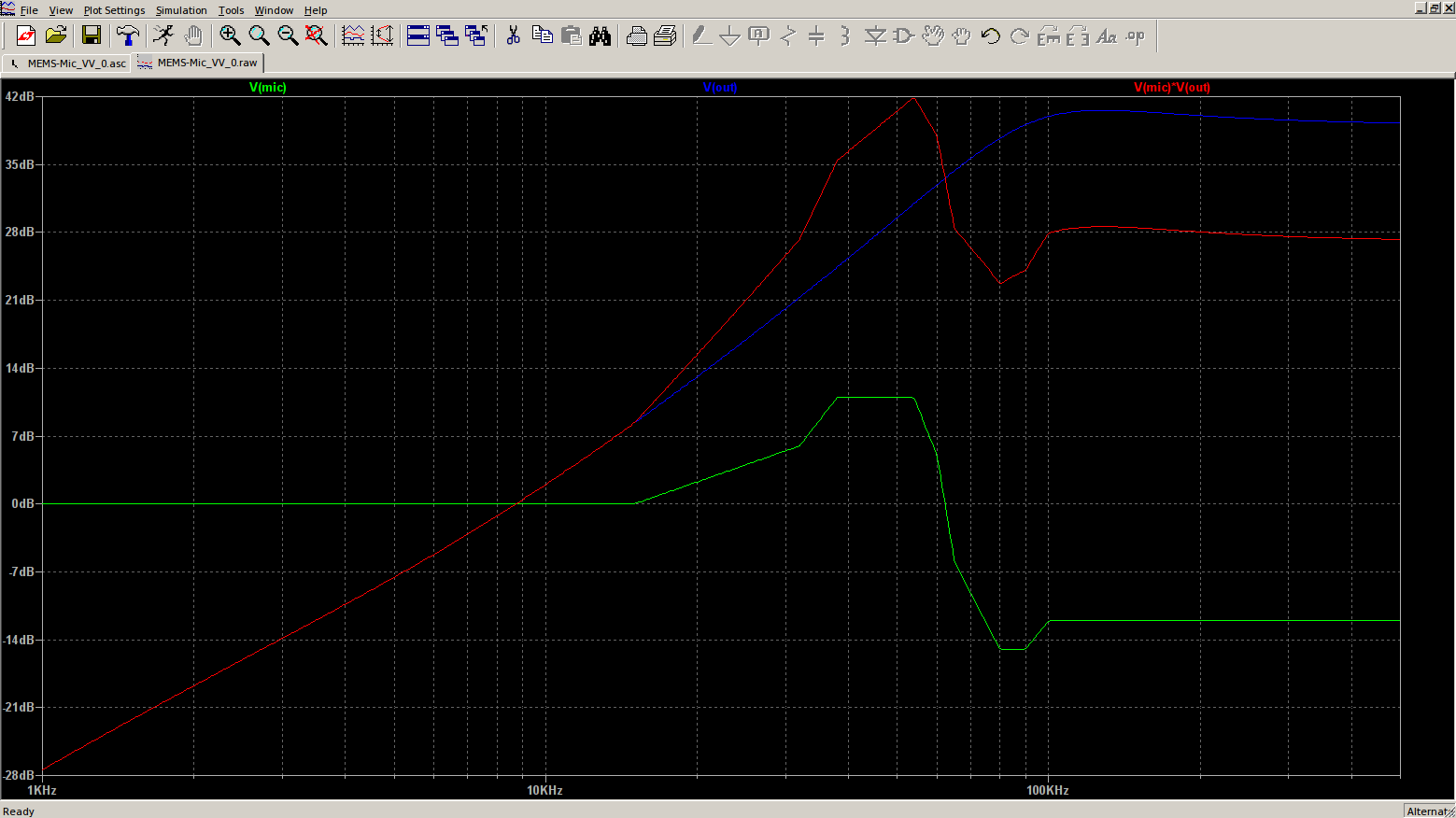Image resolution: width=1456 pixels, height=818 pixels.
Task: Click the Copy icon
Action: tap(542, 35)
